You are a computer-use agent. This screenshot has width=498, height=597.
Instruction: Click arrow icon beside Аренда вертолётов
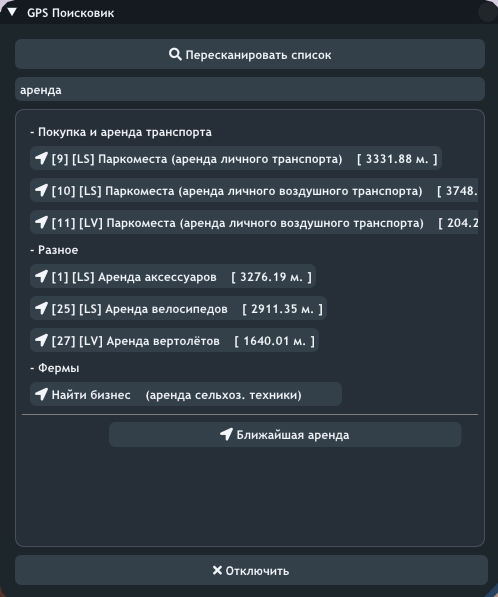point(42,340)
